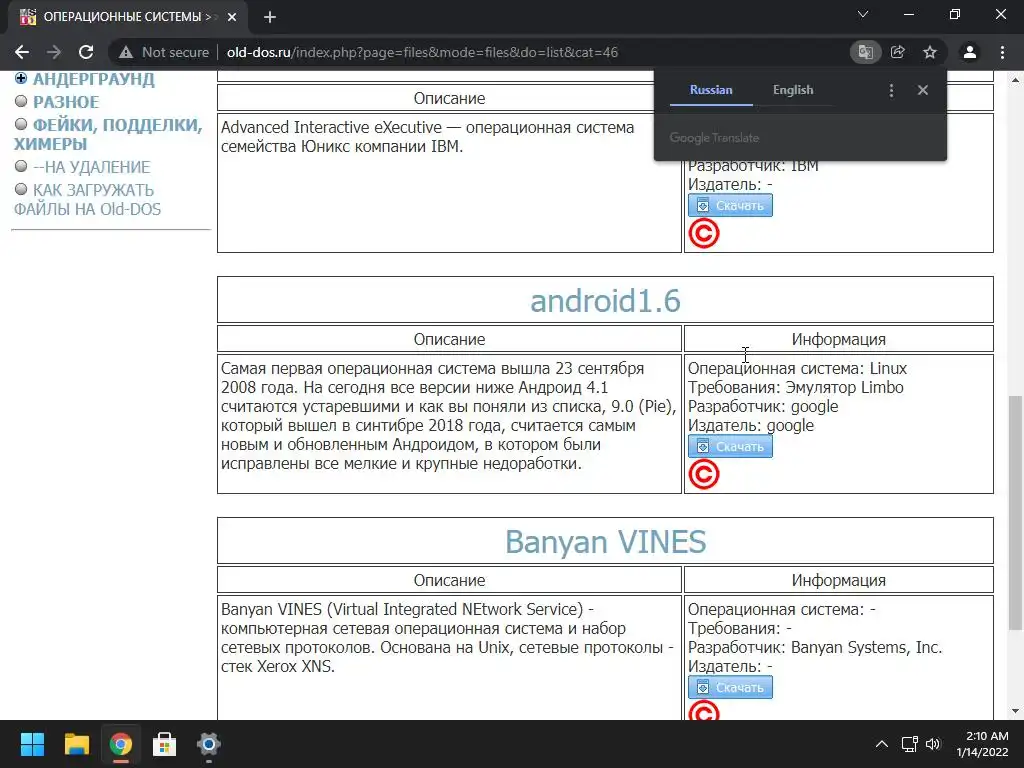This screenshot has height=768, width=1024.
Task: Click the bullet beside --НА УДАЛЕНИЕ
Action: (21, 167)
